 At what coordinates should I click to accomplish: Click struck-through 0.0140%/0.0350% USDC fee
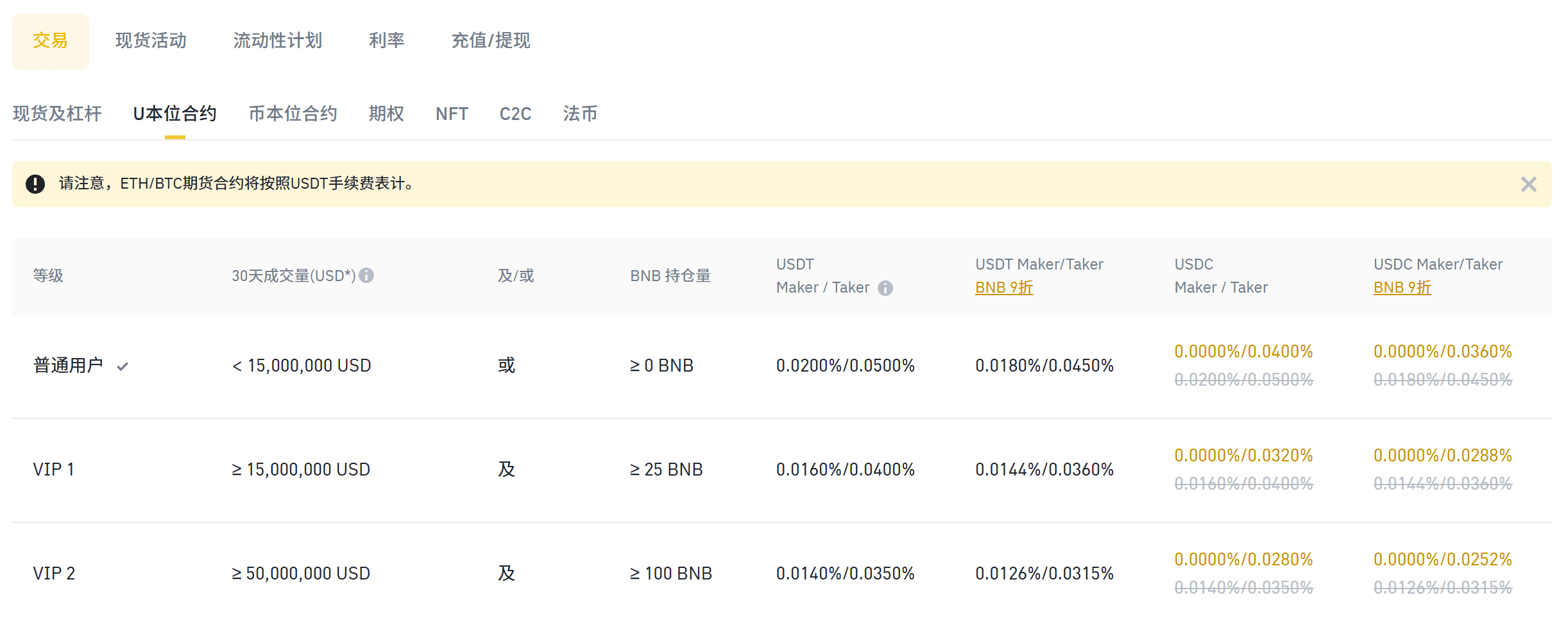coord(1244,588)
